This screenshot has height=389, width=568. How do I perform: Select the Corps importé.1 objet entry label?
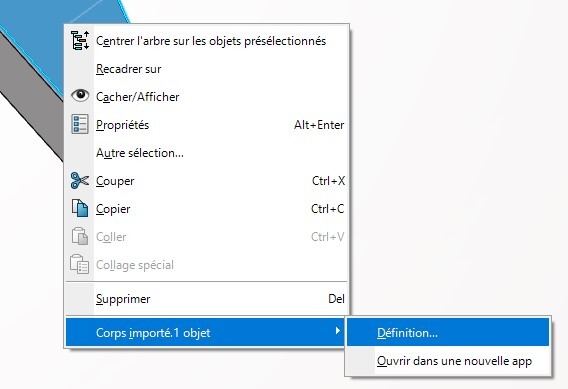(x=153, y=333)
